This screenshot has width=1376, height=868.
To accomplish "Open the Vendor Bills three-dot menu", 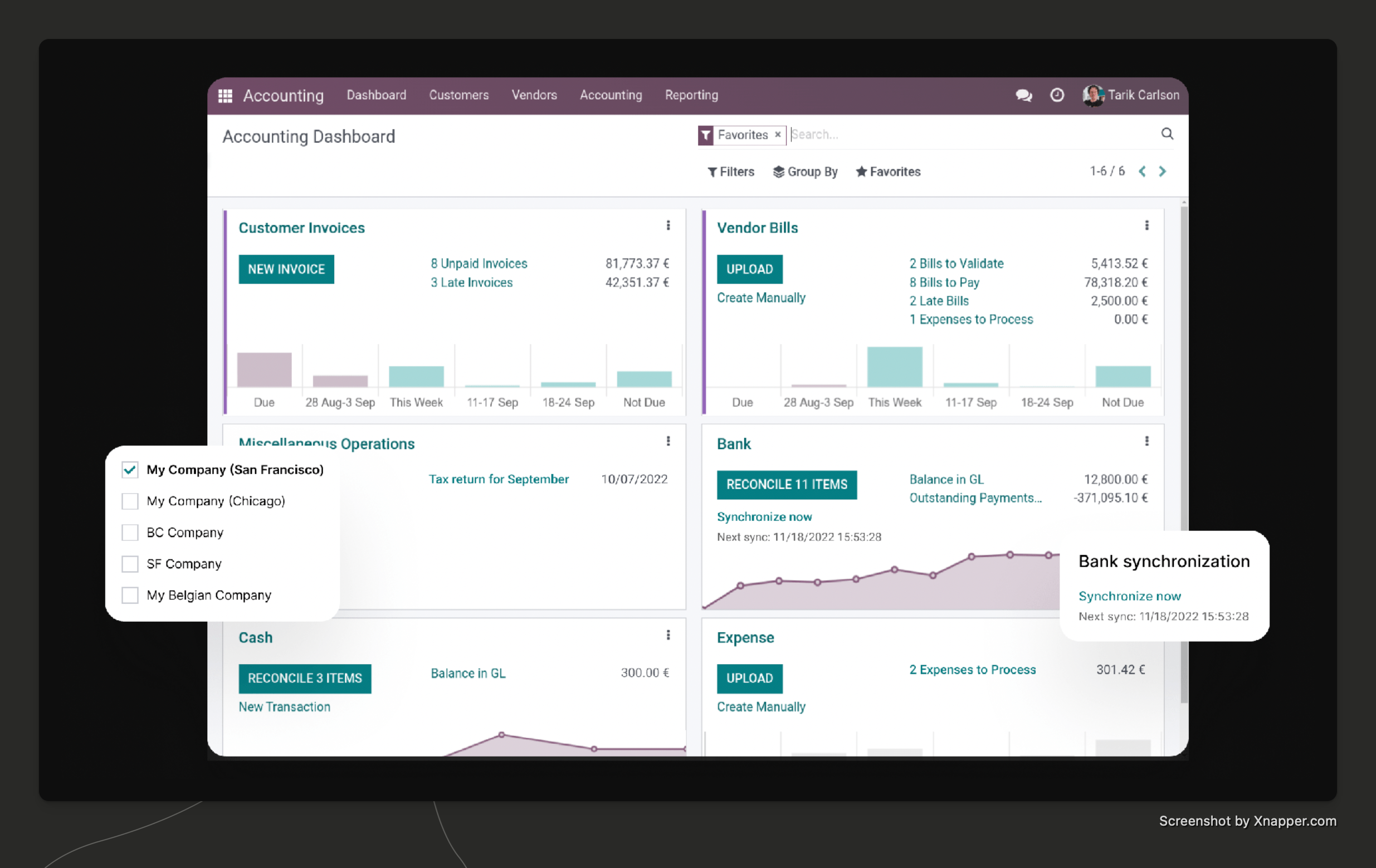I will coord(1147,226).
